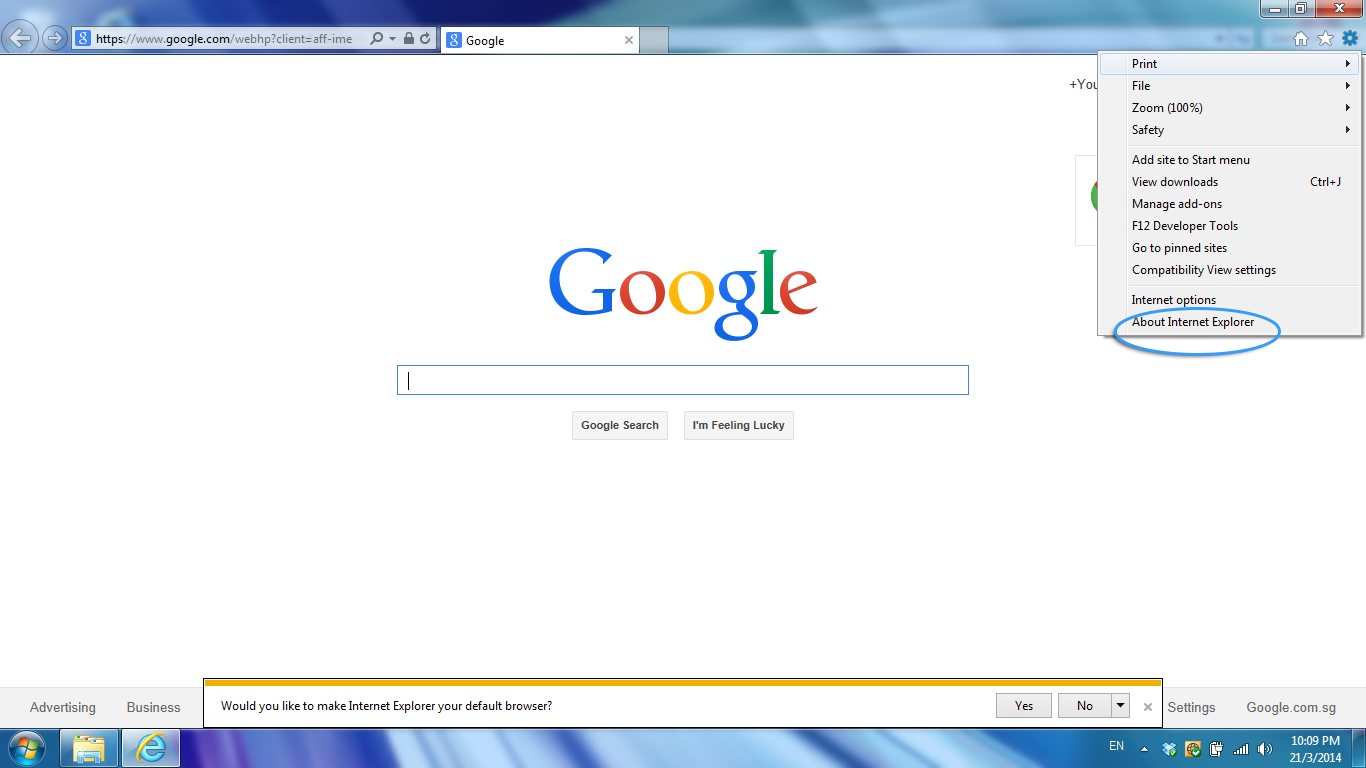Click the Internet Explorer taskbar icon
The width and height of the screenshot is (1366, 768).
click(x=151, y=747)
